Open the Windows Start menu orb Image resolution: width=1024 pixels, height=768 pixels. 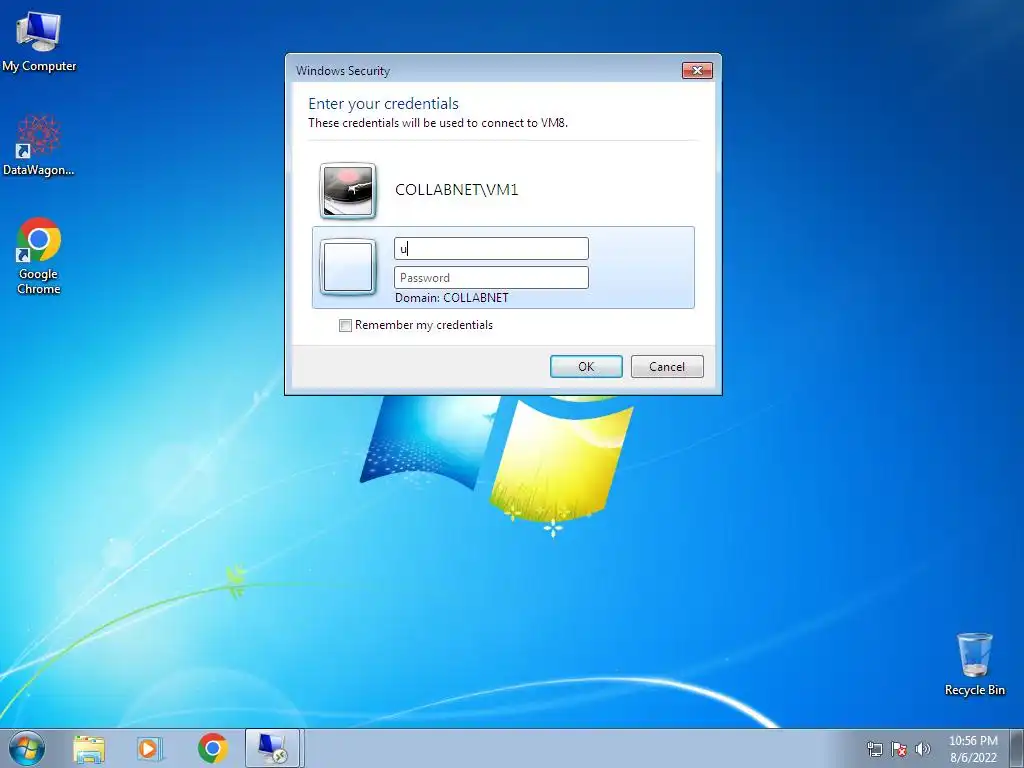pos(27,748)
